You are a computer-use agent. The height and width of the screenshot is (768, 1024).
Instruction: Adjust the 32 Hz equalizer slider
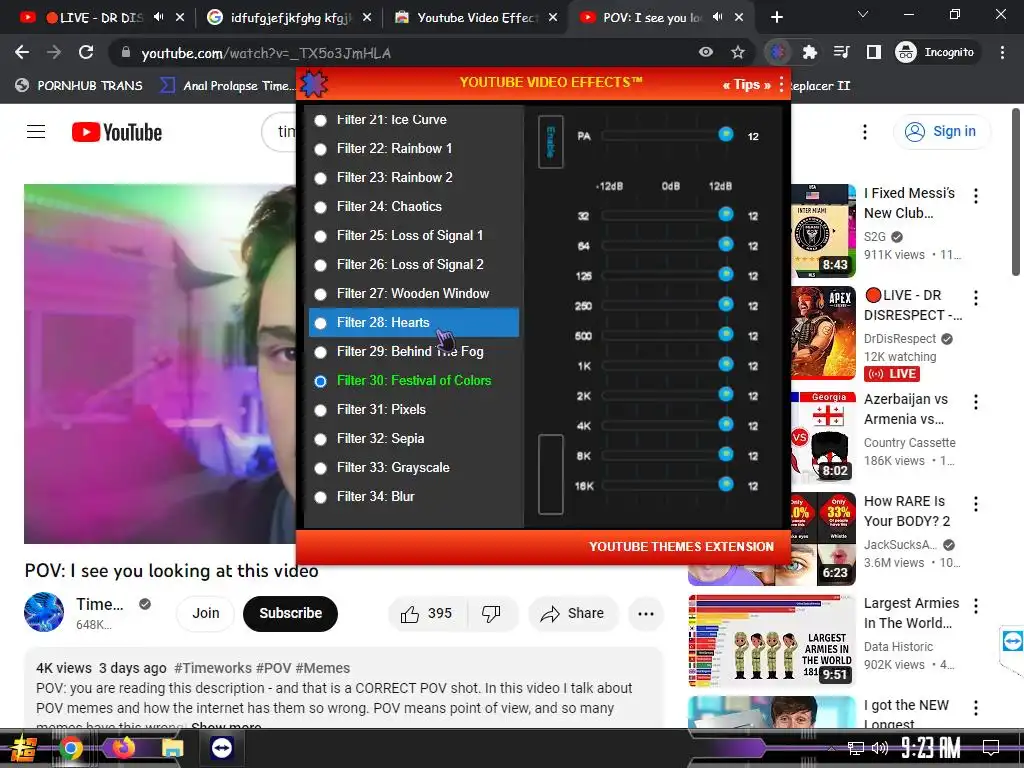(665, 215)
